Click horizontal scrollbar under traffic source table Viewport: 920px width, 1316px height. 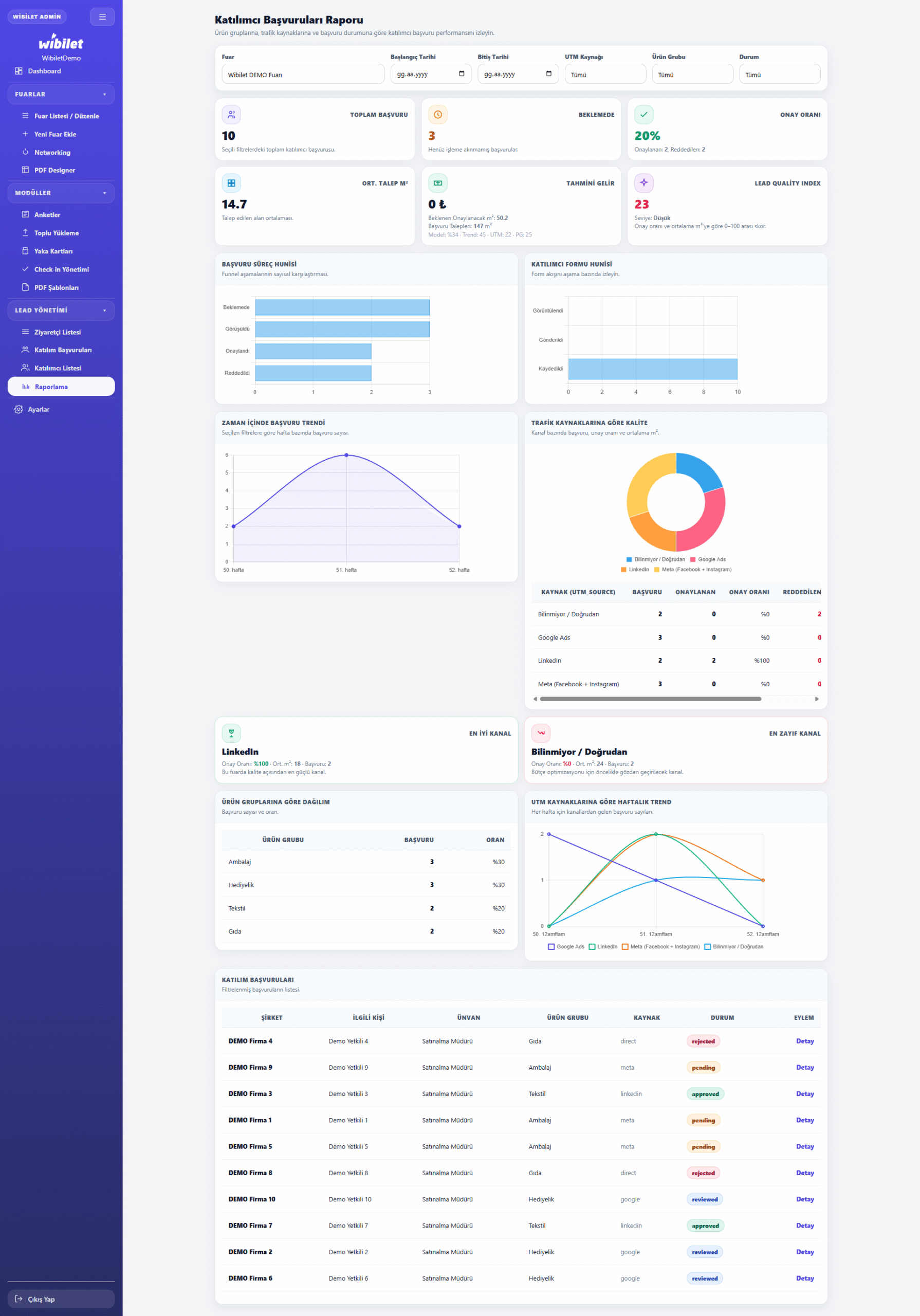pyautogui.click(x=650, y=699)
